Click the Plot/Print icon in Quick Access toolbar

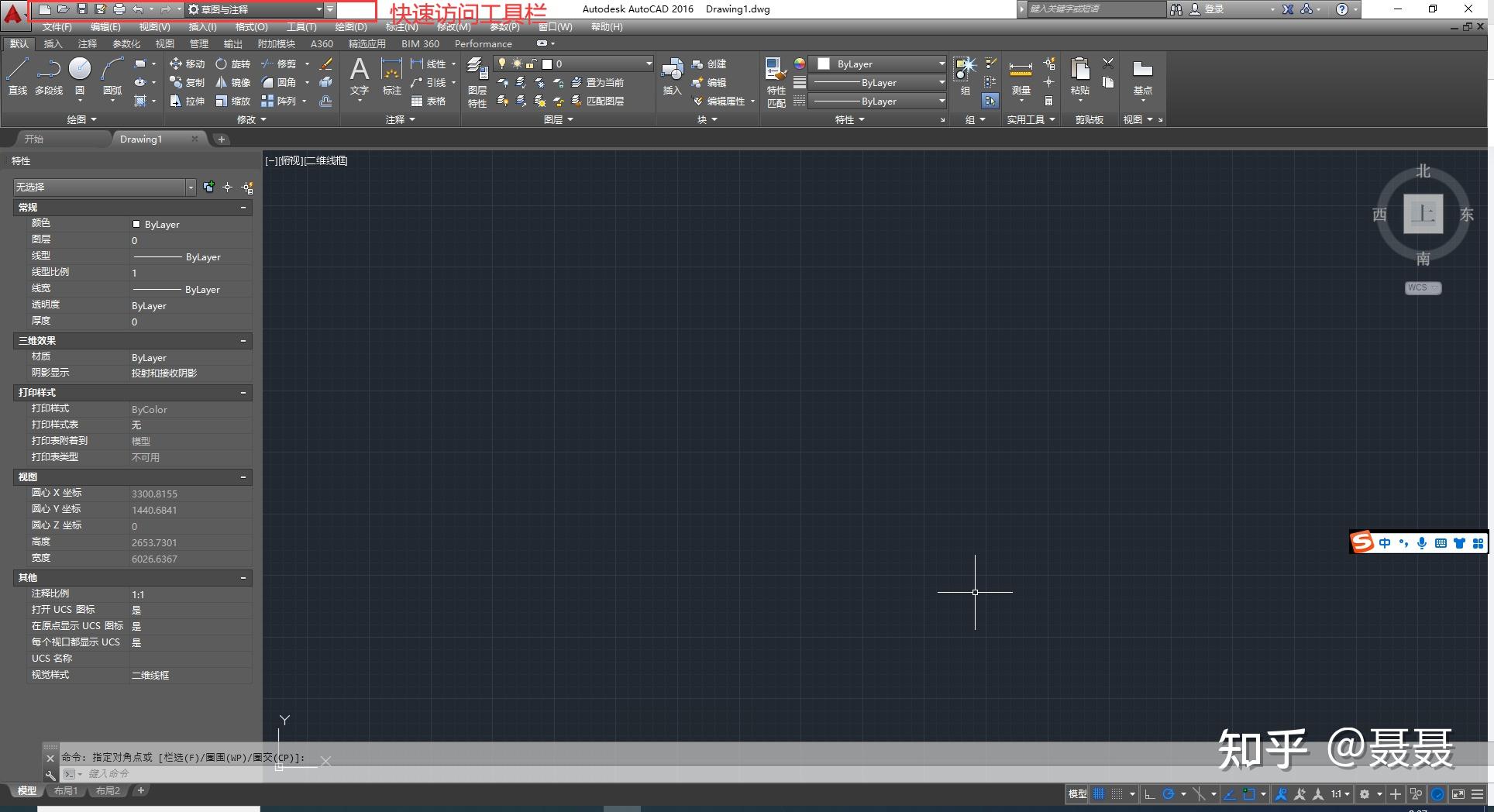(x=119, y=9)
